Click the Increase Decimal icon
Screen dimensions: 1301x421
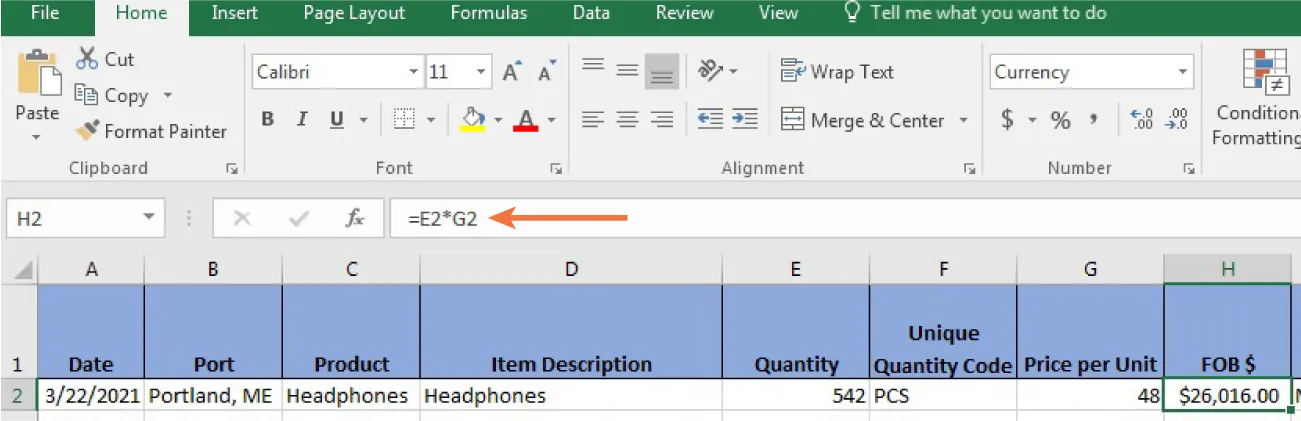click(1142, 120)
